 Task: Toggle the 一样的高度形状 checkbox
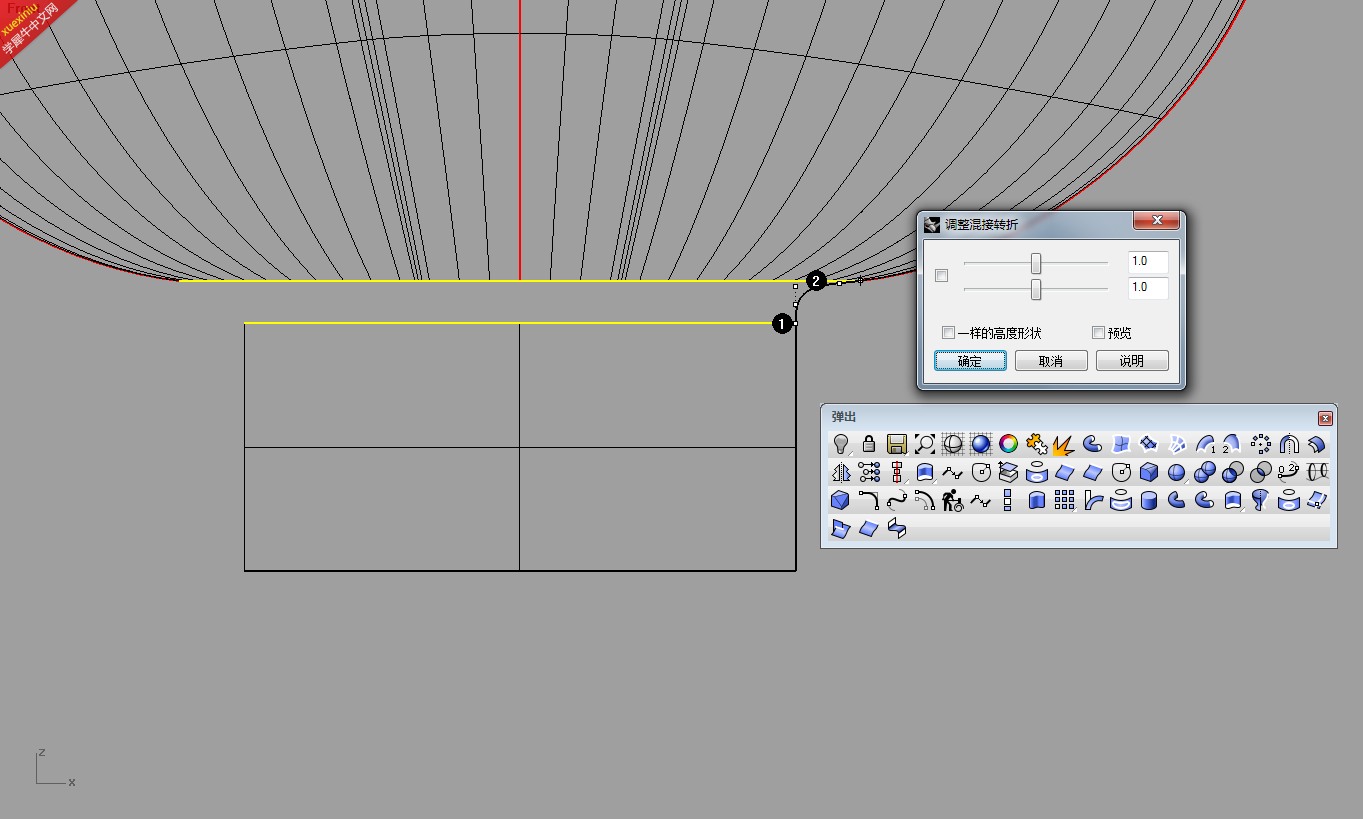[x=948, y=333]
